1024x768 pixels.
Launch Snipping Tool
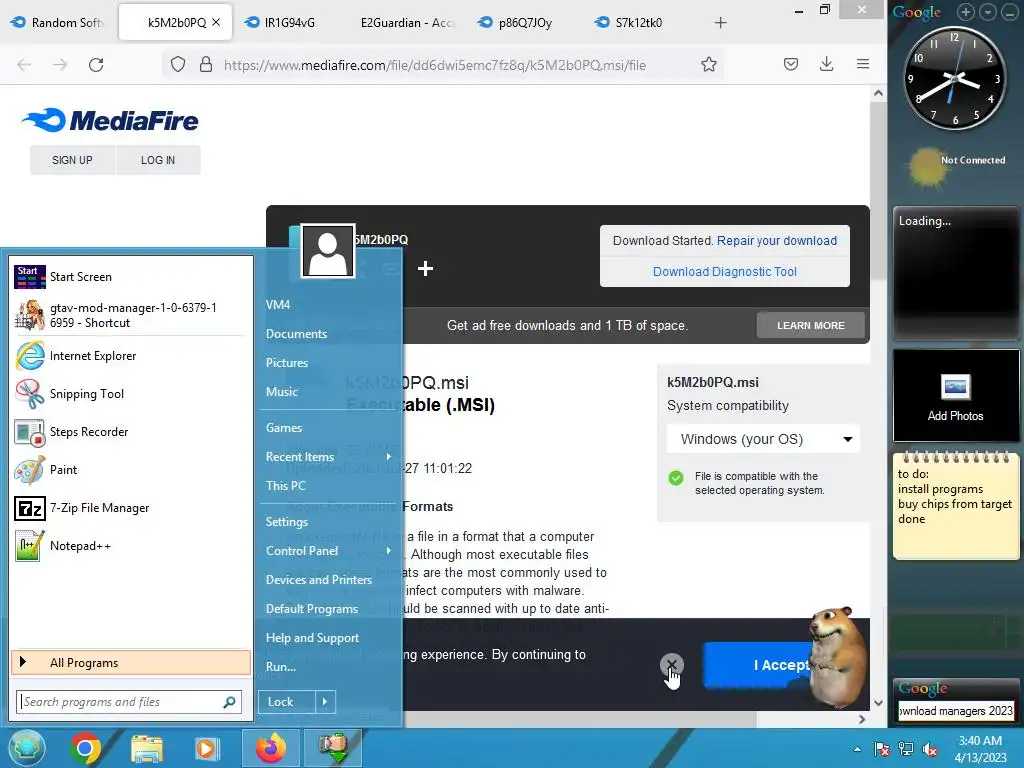click(131, 394)
